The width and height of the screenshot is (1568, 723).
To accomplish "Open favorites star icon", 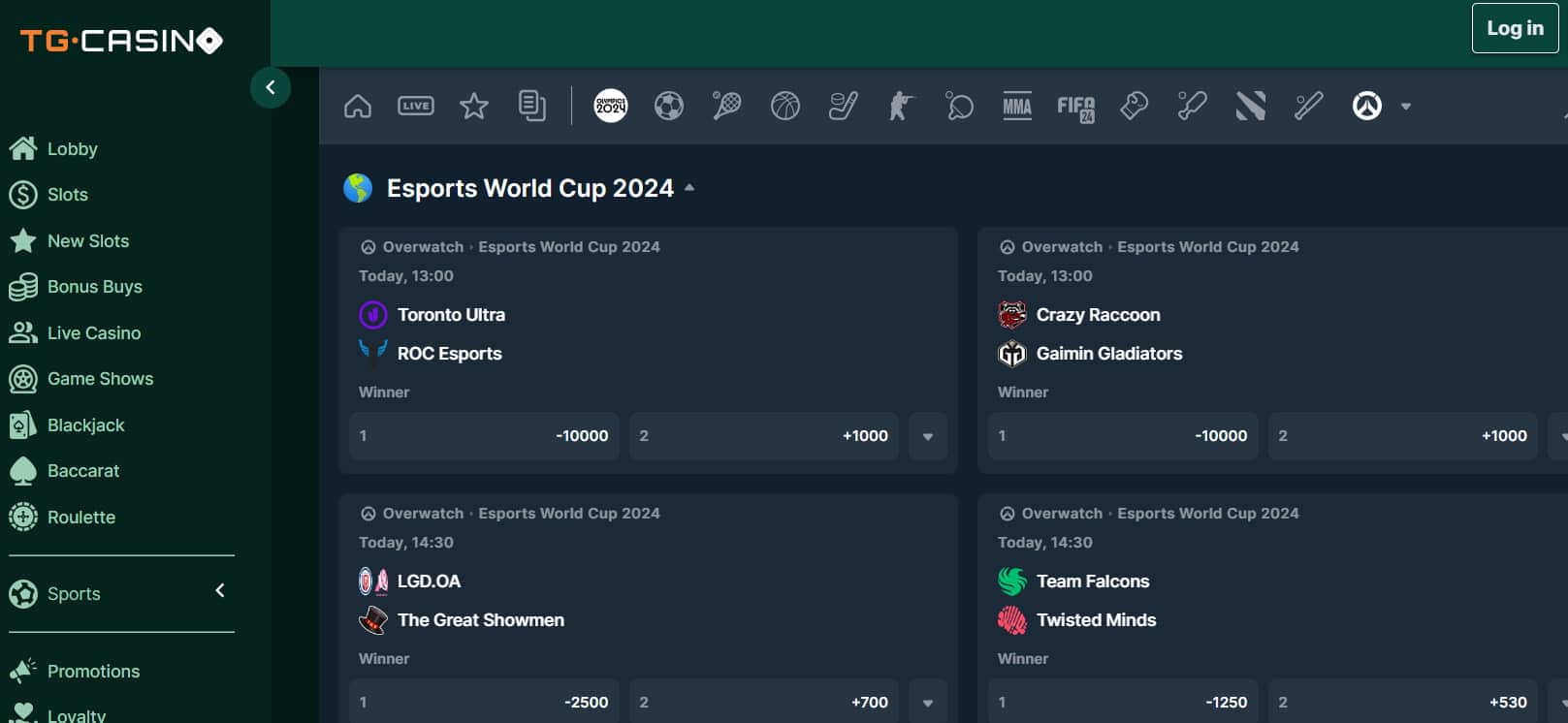I will coord(474,106).
